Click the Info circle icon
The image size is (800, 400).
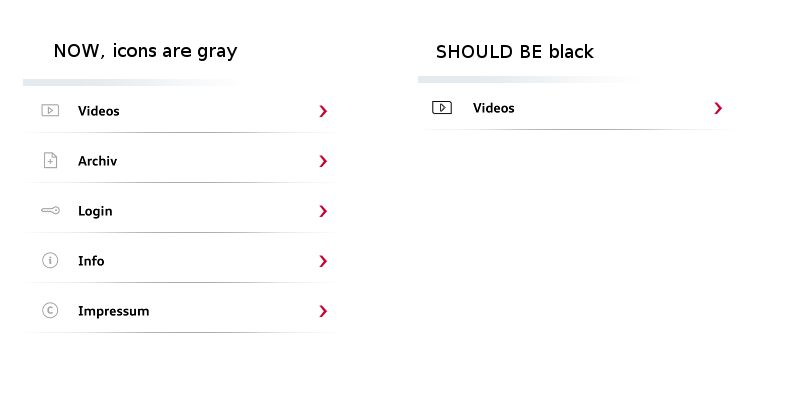tap(50, 261)
